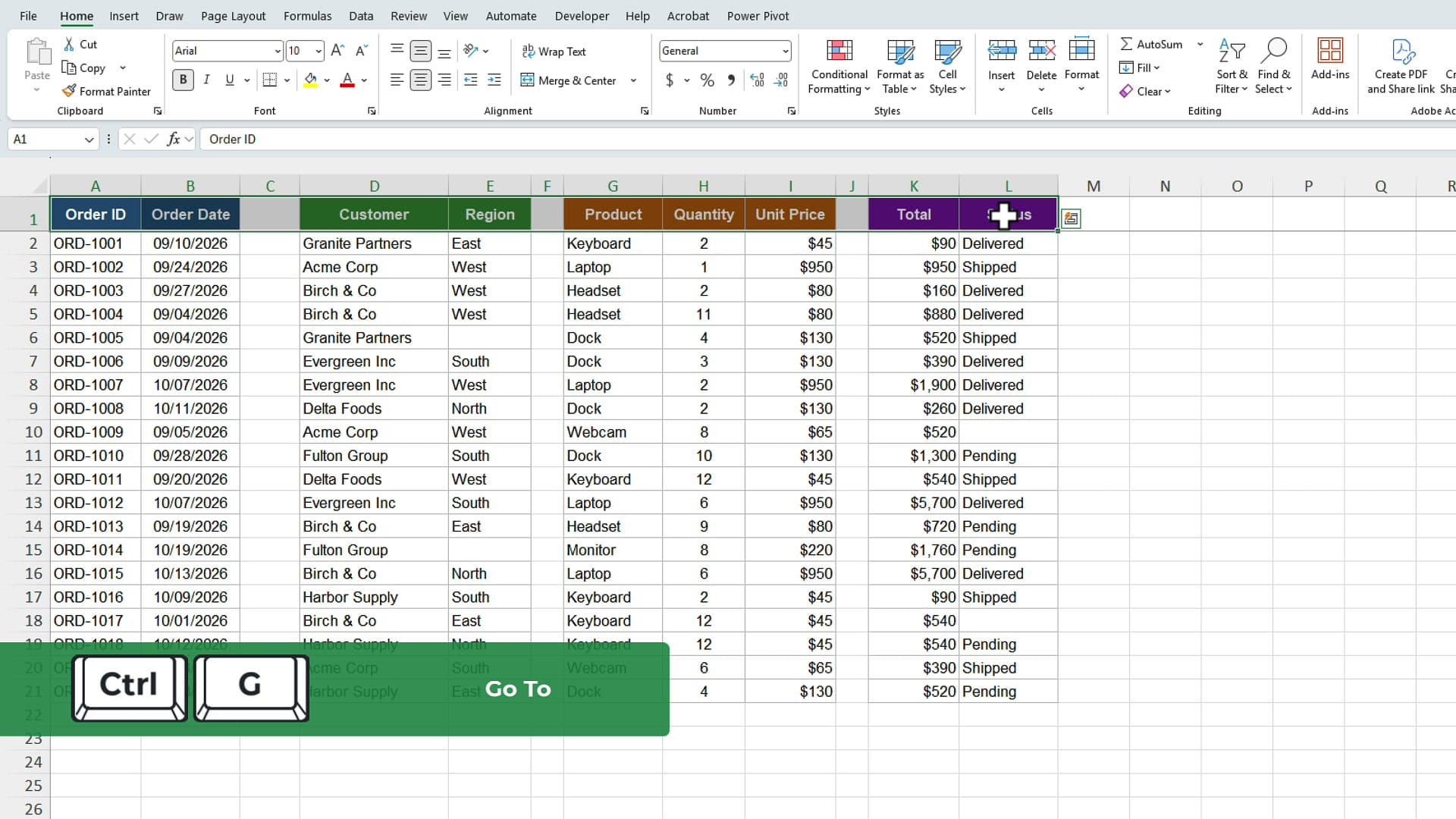Apply Comma Style number format
Image resolution: width=1456 pixels, height=819 pixels.
click(731, 80)
